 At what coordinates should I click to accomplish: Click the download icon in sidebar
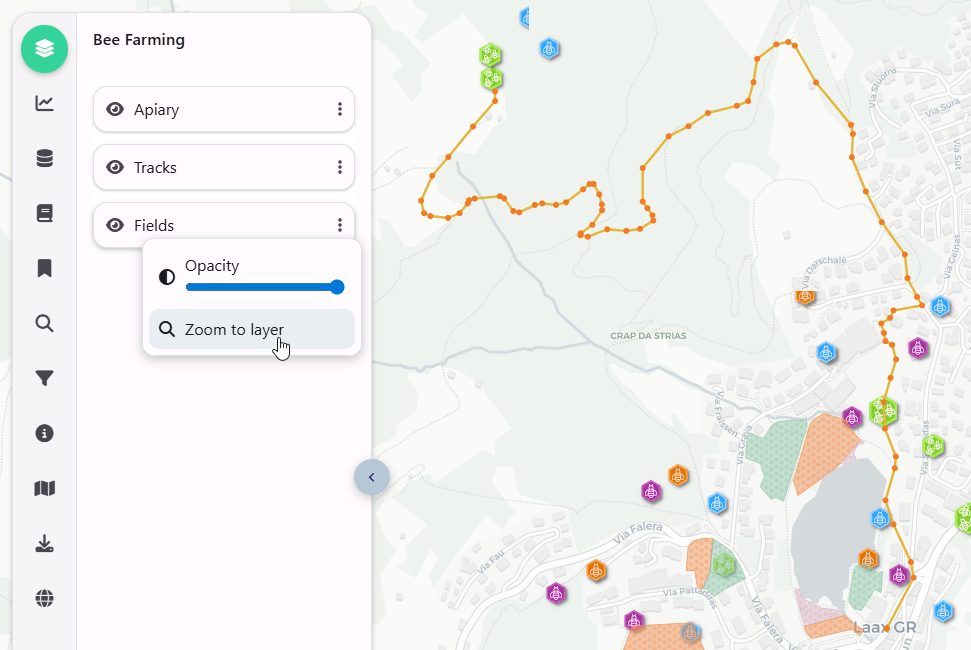(44, 543)
